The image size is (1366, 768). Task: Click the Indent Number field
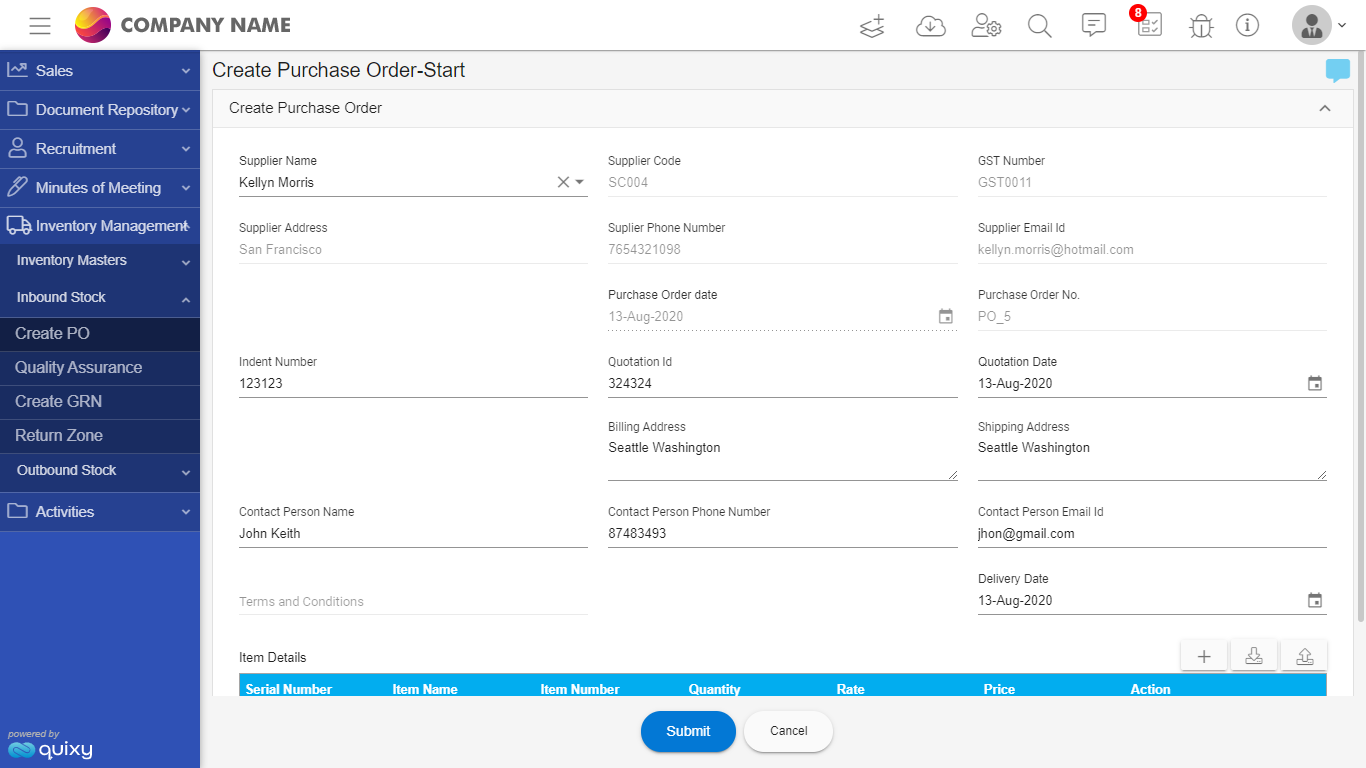pos(413,384)
